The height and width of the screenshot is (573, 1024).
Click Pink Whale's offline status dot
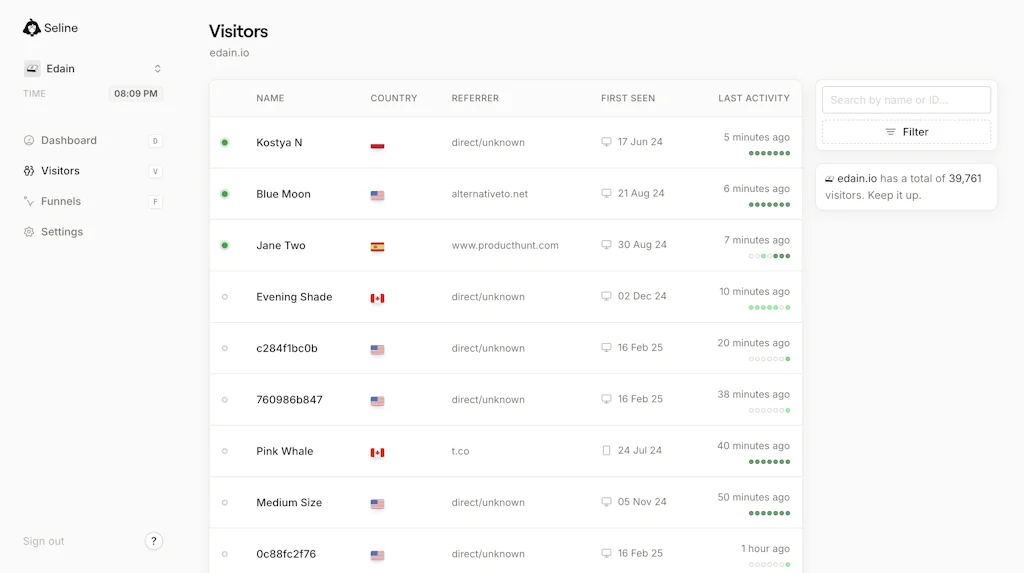point(225,451)
